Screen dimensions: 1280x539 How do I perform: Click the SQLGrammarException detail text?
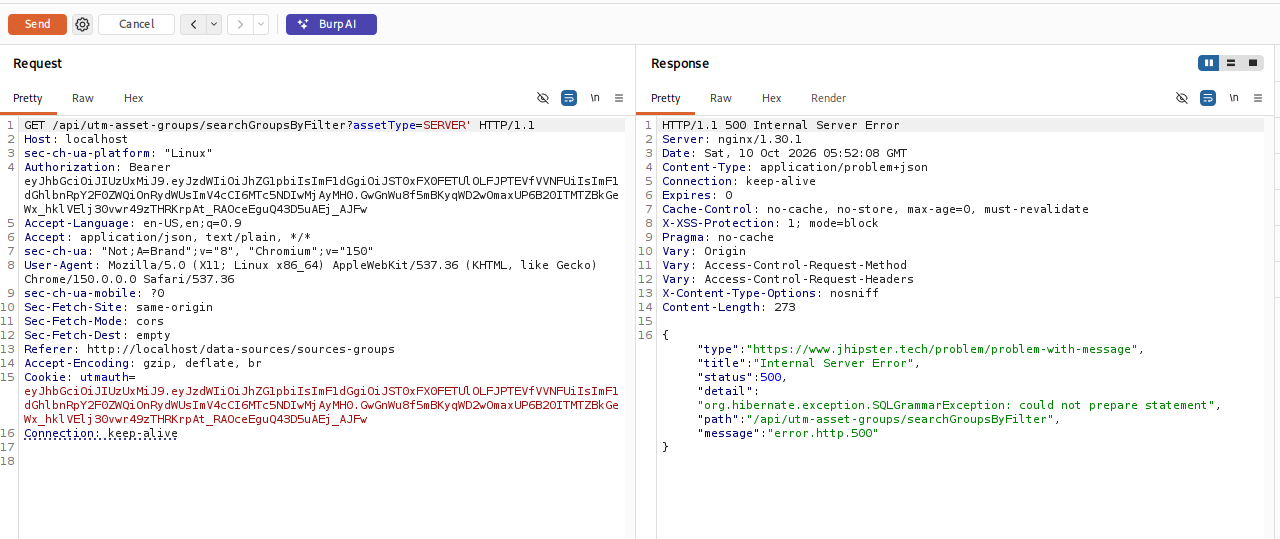coord(958,405)
